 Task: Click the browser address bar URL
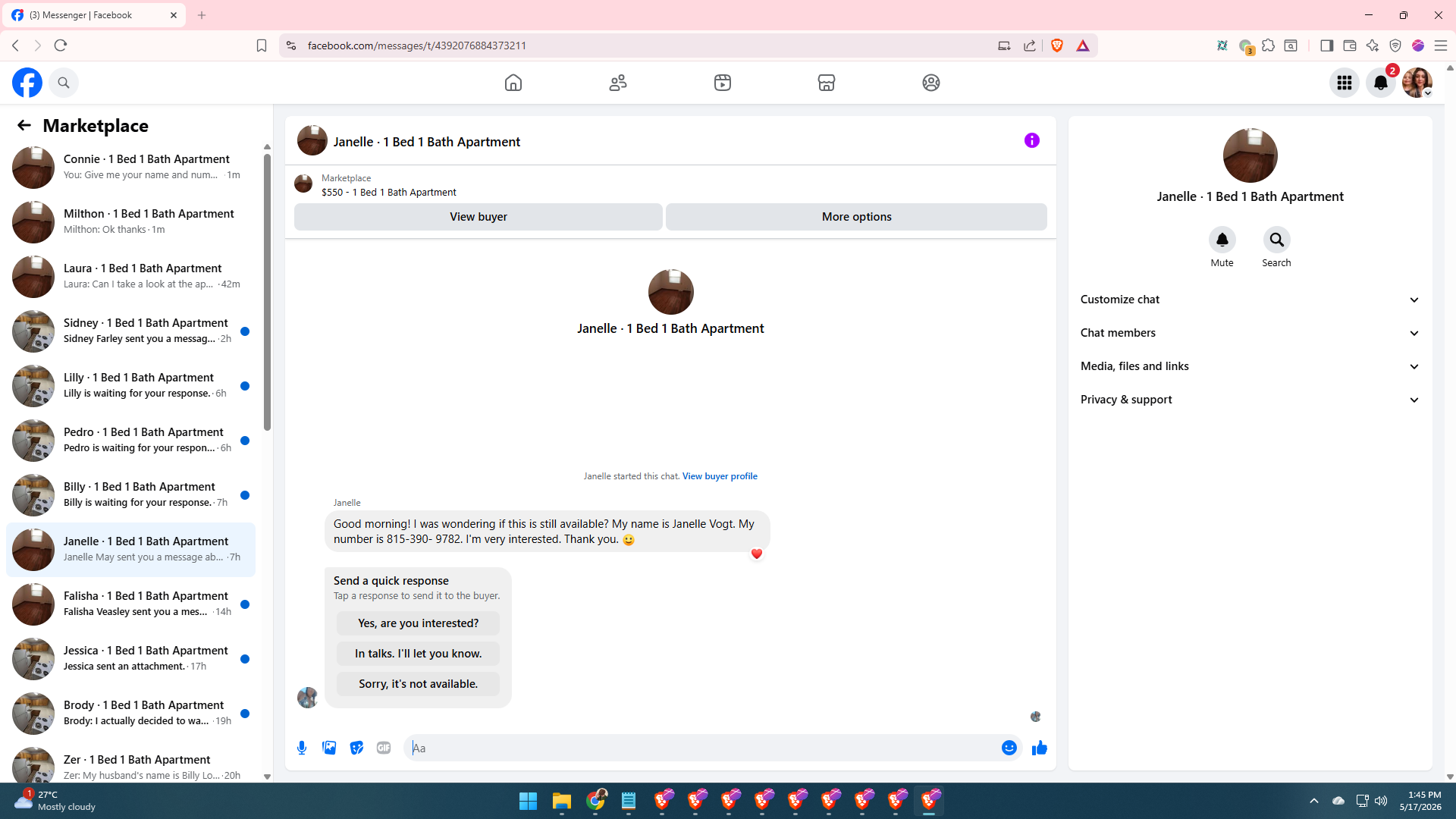tap(417, 45)
